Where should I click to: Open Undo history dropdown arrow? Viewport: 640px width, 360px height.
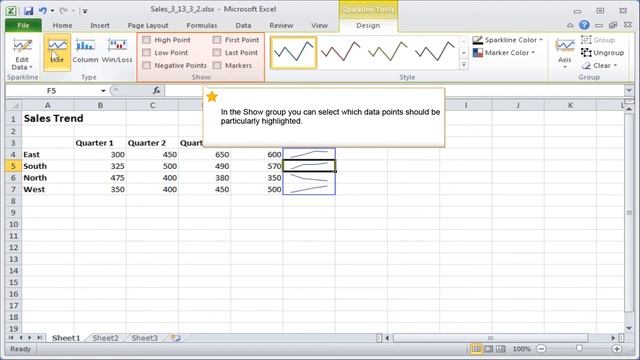click(x=53, y=11)
